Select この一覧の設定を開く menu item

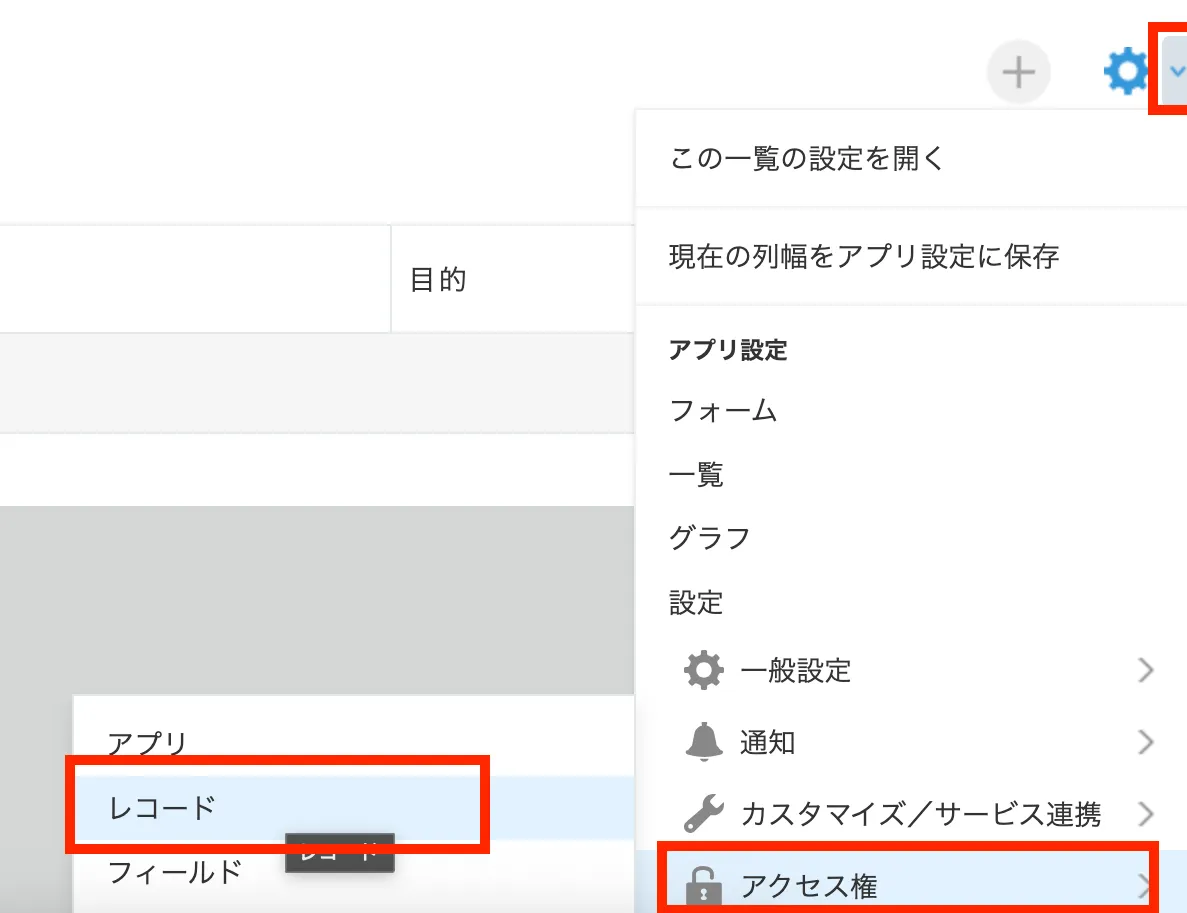pyautogui.click(x=807, y=158)
